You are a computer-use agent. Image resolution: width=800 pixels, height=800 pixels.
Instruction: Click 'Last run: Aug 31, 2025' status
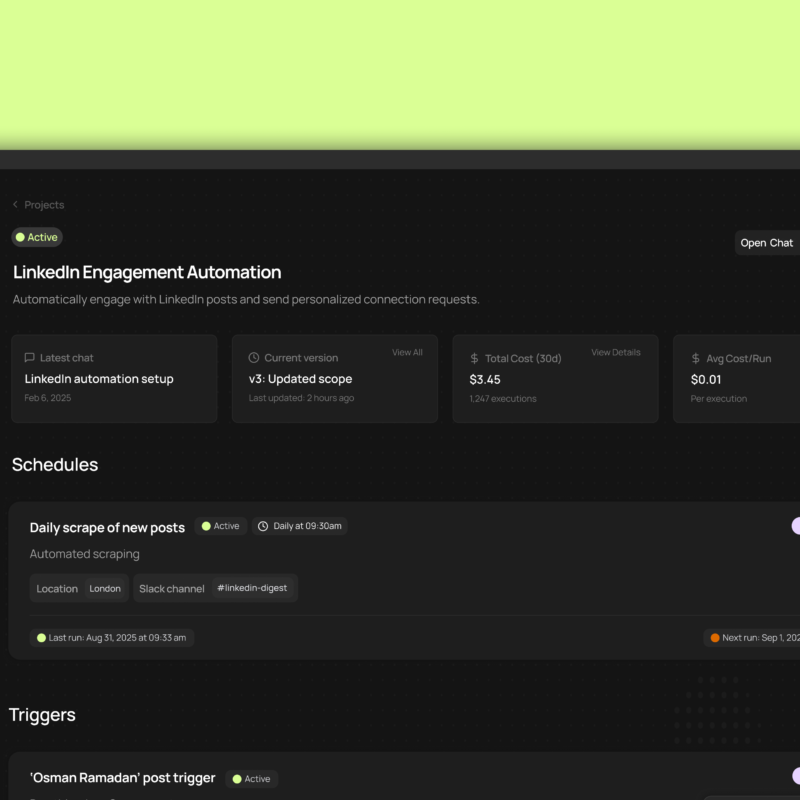(x=112, y=638)
